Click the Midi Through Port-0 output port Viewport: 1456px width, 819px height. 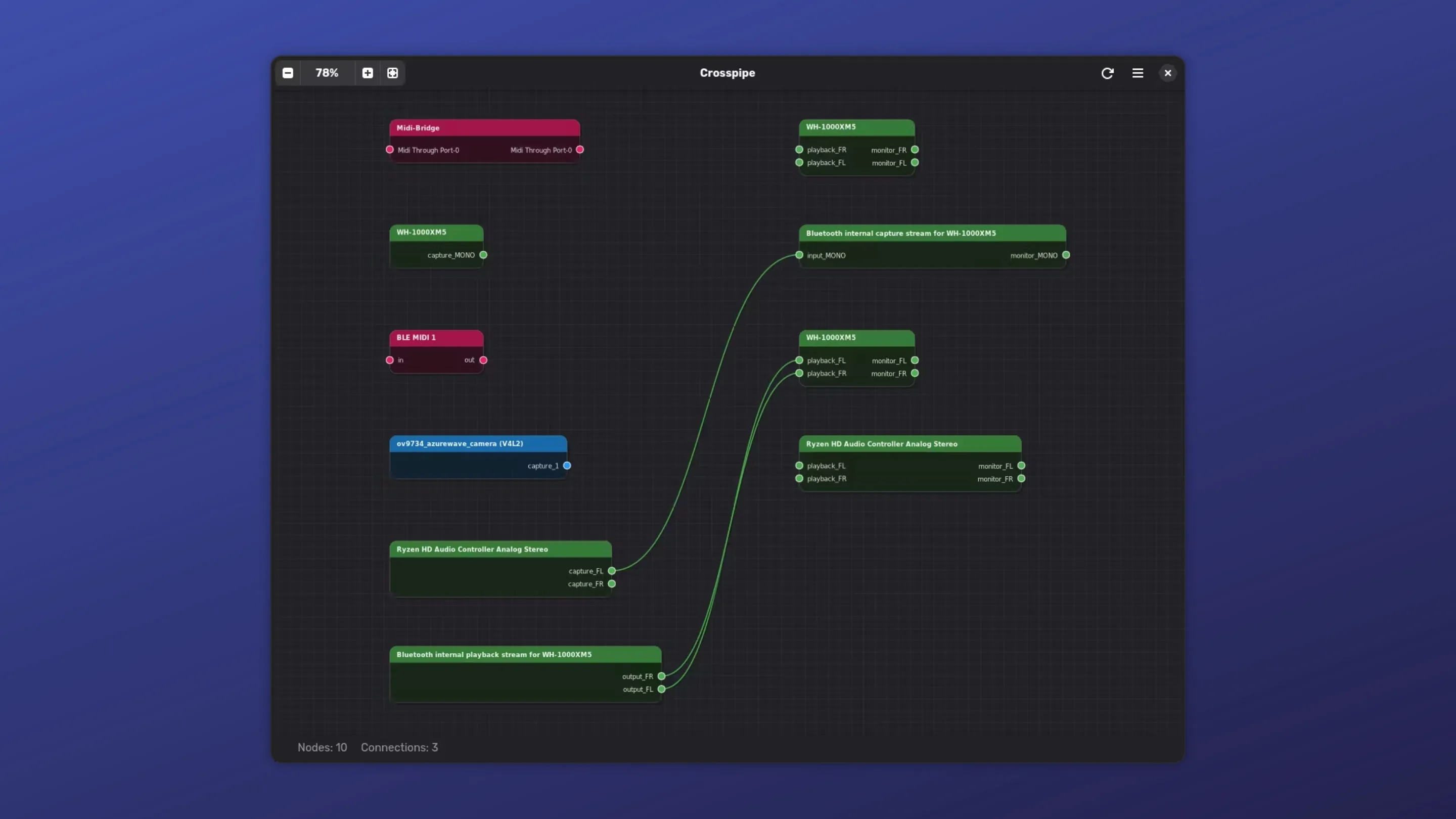coord(579,150)
